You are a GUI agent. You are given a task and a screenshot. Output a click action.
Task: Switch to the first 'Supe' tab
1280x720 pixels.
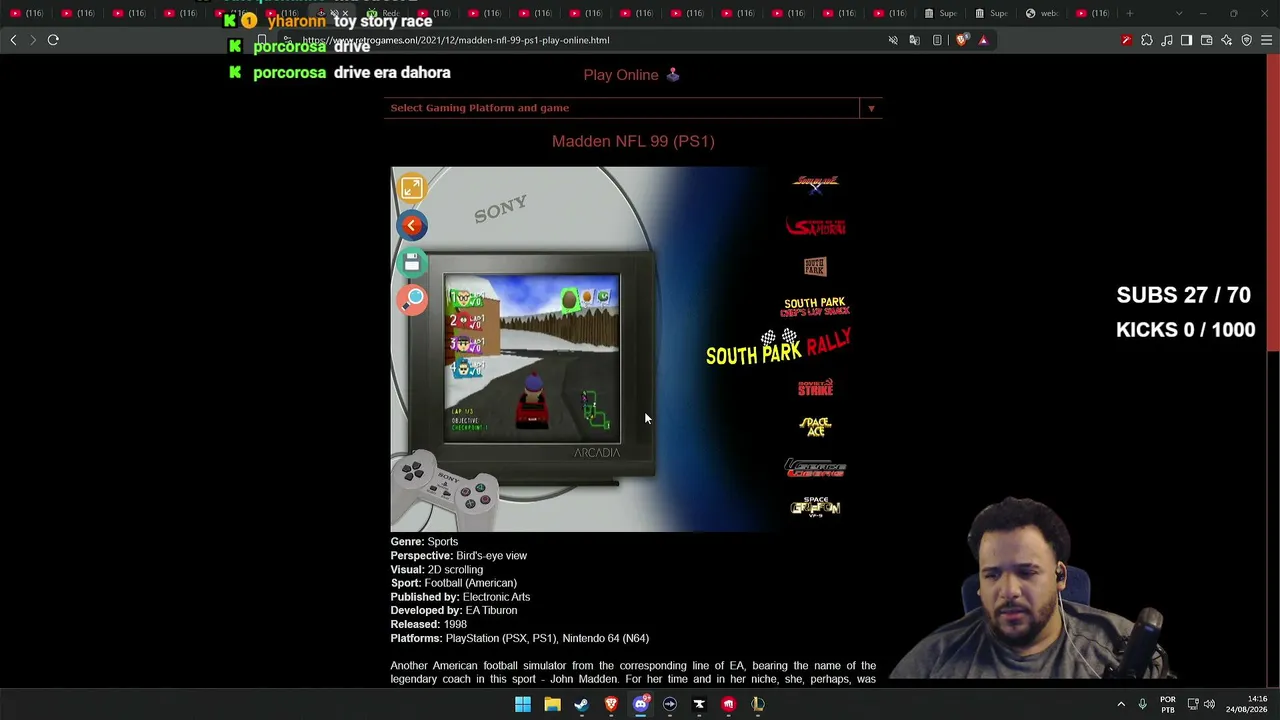[941, 13]
